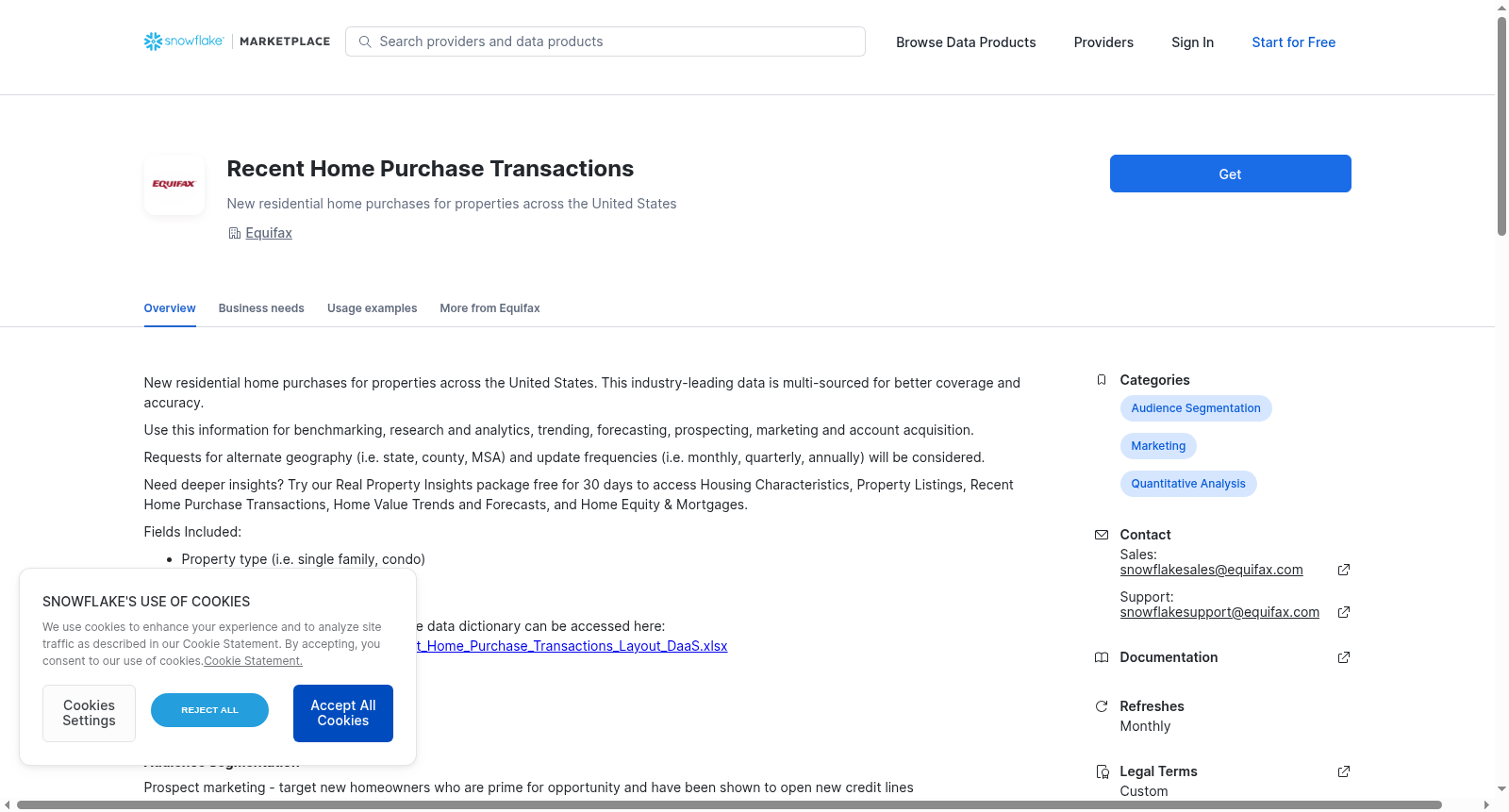Open the Cookie Statement link
1509x812 pixels.
coord(253,661)
